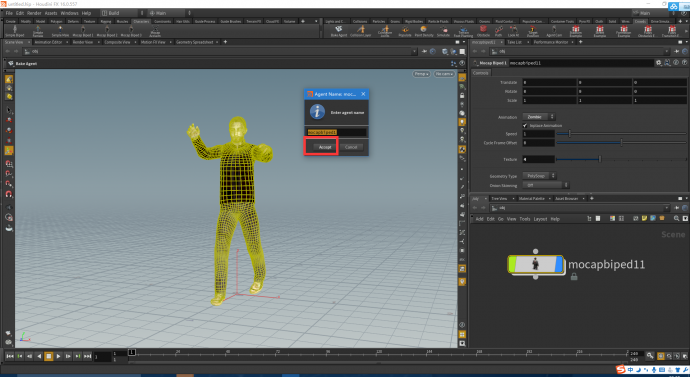Click the viewport Select tool arrow

pyautogui.click(x=9, y=110)
